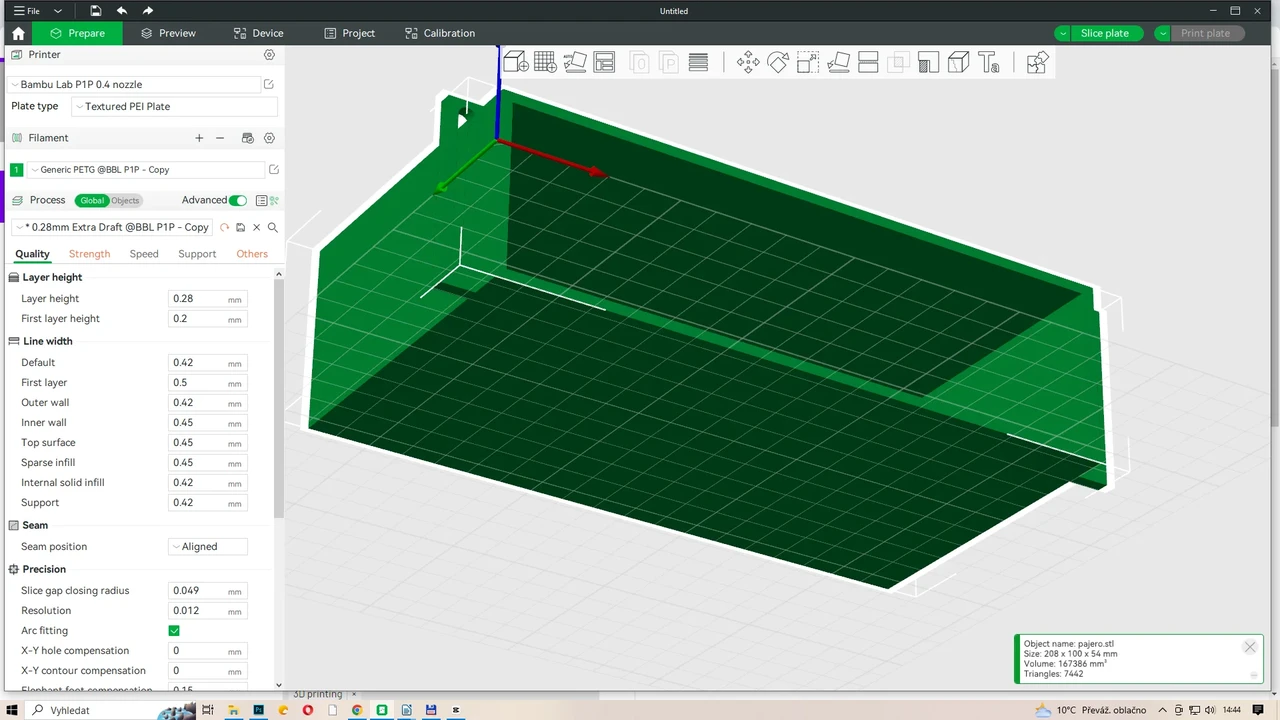1280x720 pixels.
Task: Close the pajero.stl object info popup
Action: click(1249, 647)
